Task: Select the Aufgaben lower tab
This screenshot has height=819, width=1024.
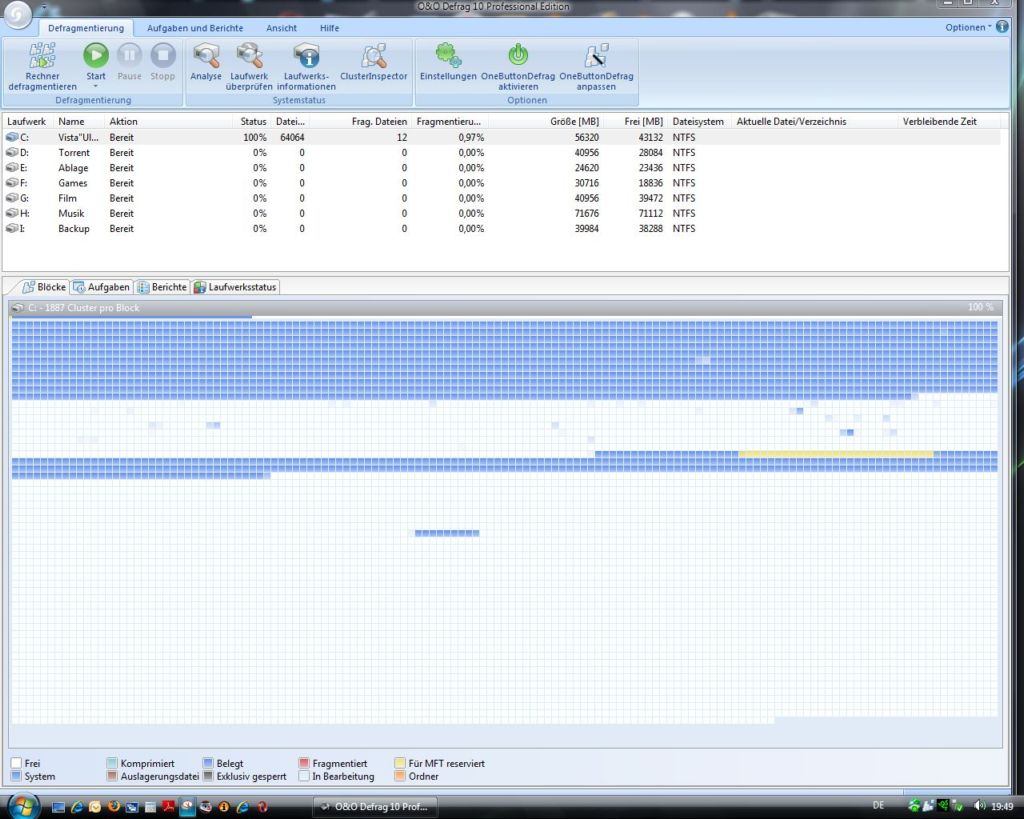Action: coord(101,287)
